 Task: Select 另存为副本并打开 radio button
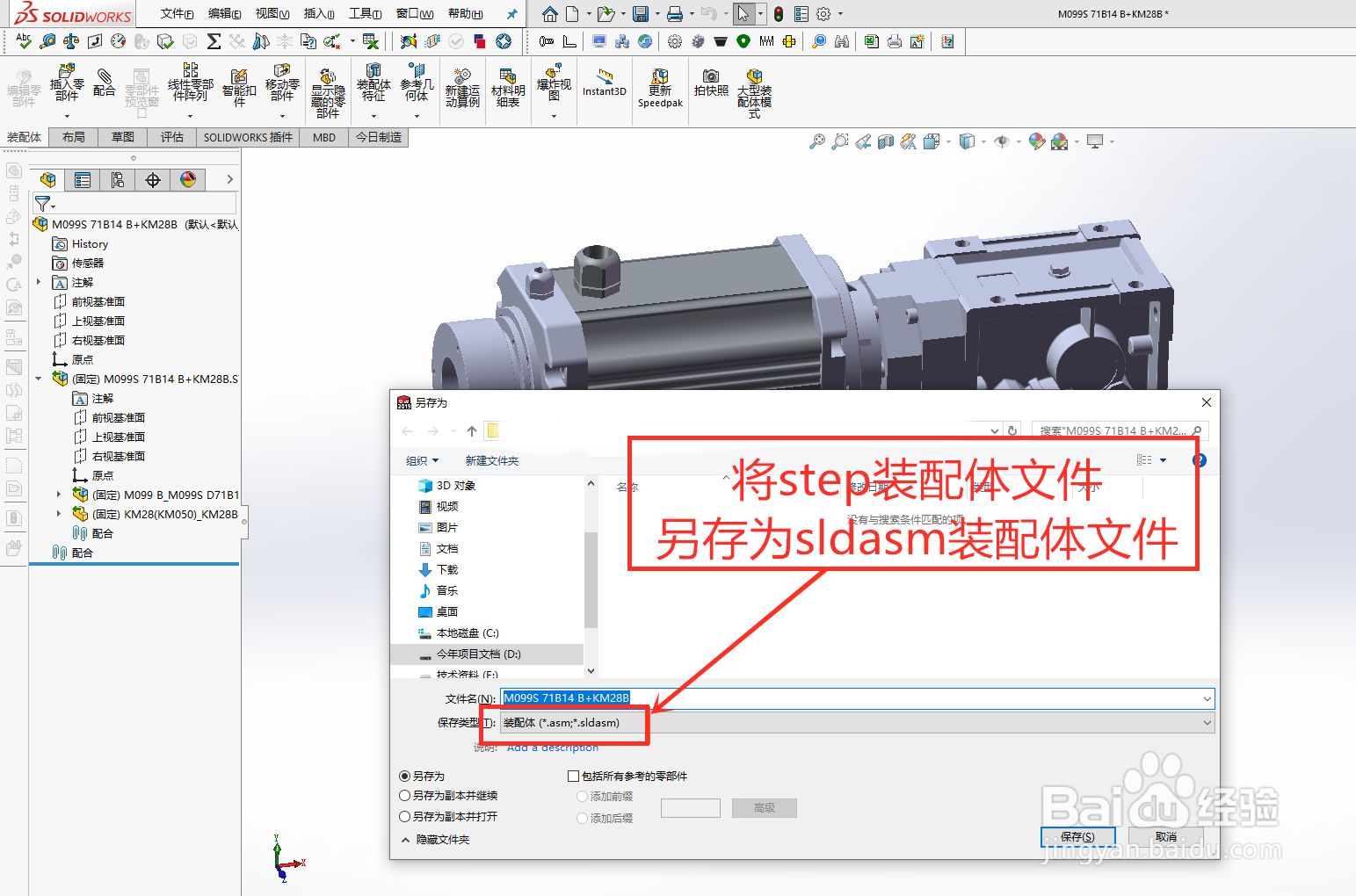(404, 817)
